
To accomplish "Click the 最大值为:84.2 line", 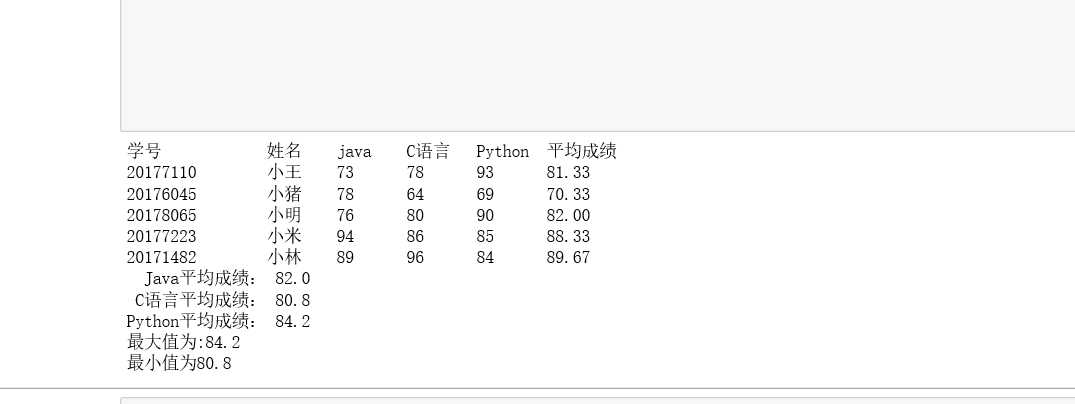I will coord(183,342).
